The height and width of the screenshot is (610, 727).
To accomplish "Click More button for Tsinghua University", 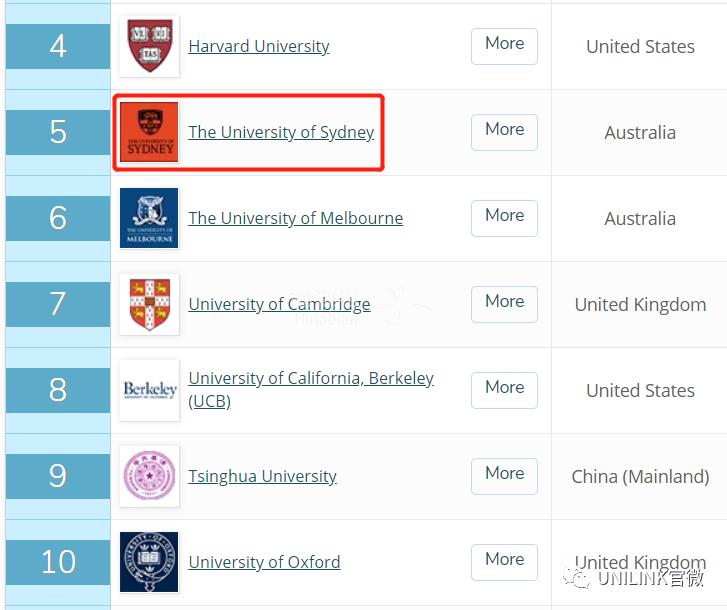I will [504, 477].
